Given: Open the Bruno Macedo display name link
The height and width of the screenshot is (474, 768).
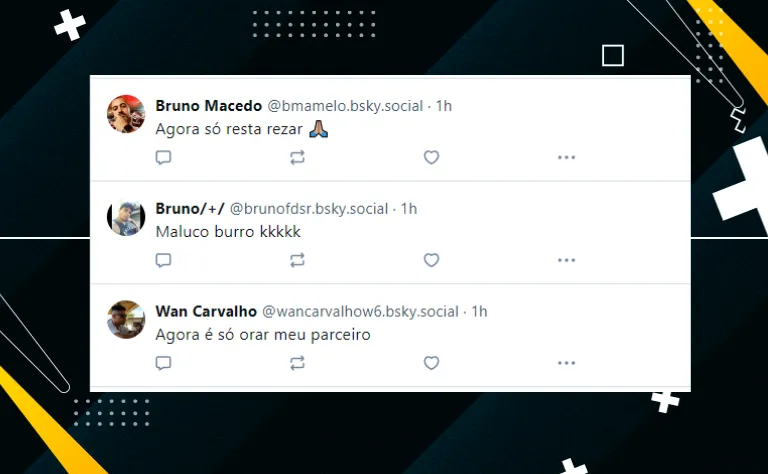Looking at the screenshot, I should click(209, 106).
